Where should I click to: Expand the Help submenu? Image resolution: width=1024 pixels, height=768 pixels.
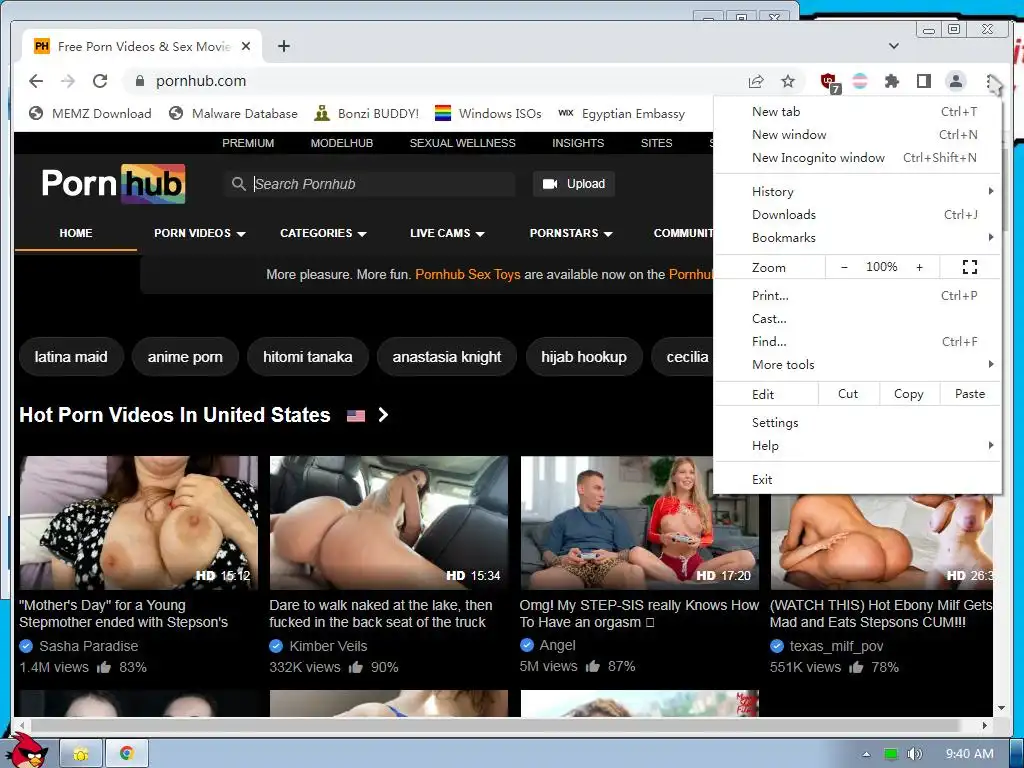[x=857, y=445]
